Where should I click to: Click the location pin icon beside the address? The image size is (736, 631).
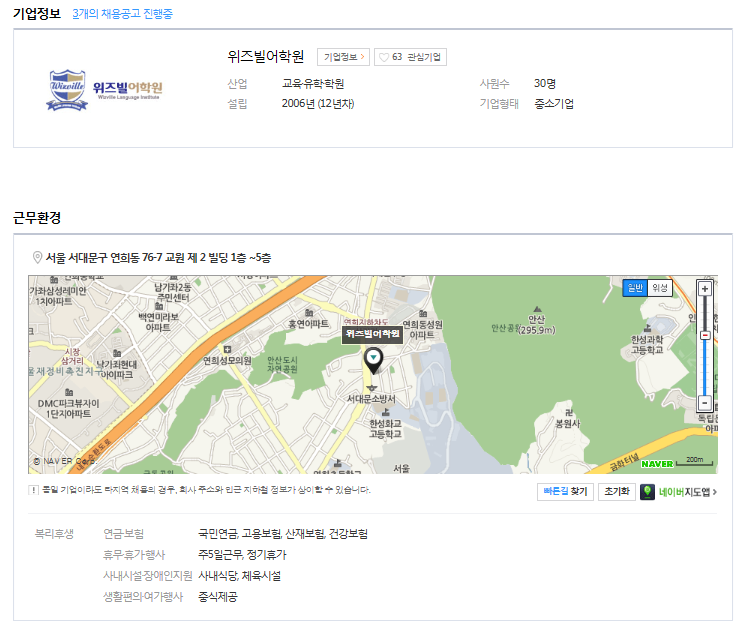click(37, 257)
